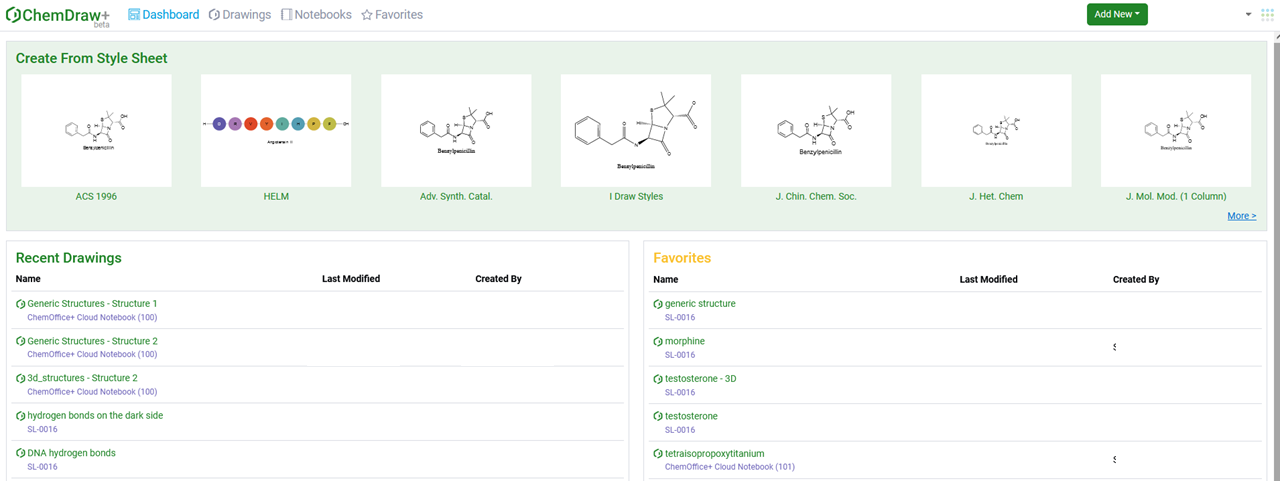This screenshot has width=1280, height=481.
Task: Go to the Notebooks tab
Action: [316, 15]
